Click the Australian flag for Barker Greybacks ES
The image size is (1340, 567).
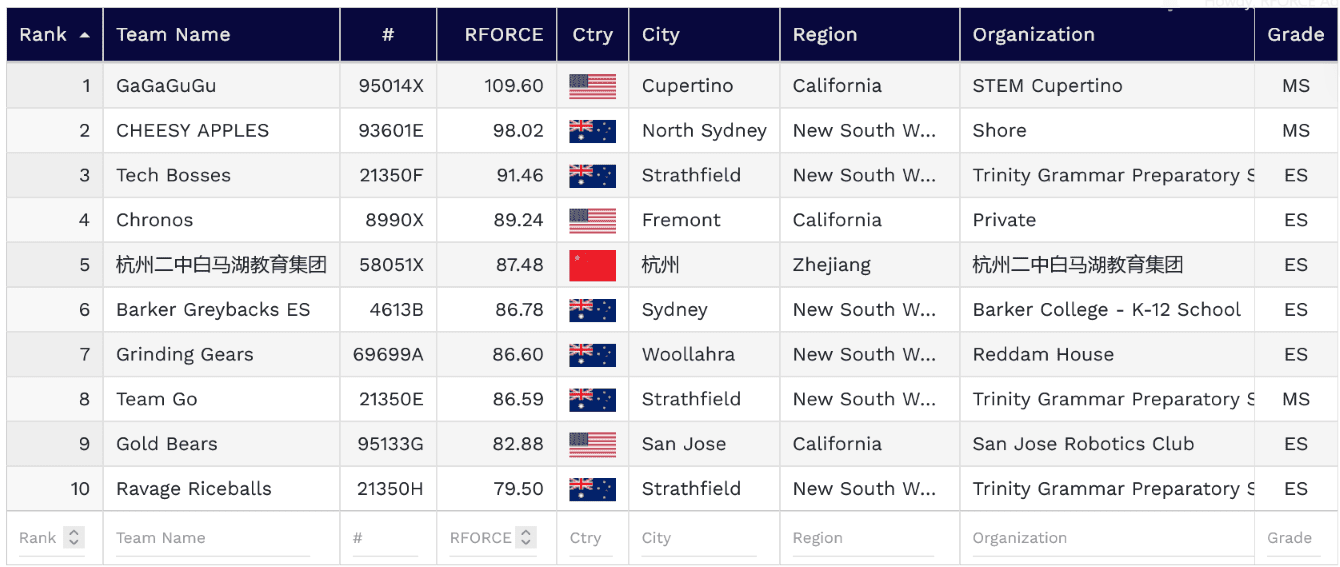[592, 310]
